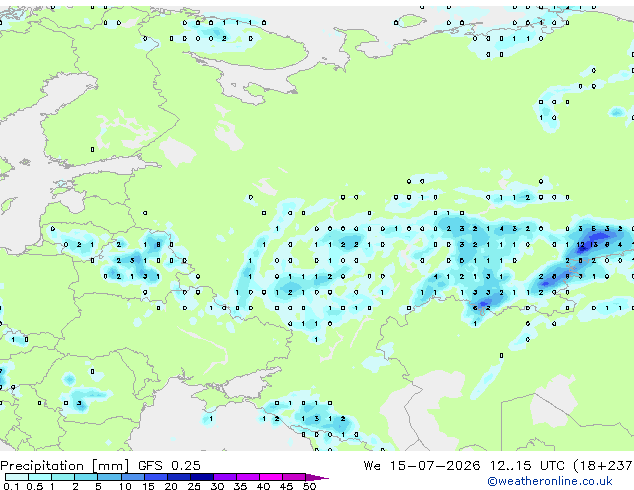
Task: Choose the 40–45 mm legend color box
Action: point(271,477)
